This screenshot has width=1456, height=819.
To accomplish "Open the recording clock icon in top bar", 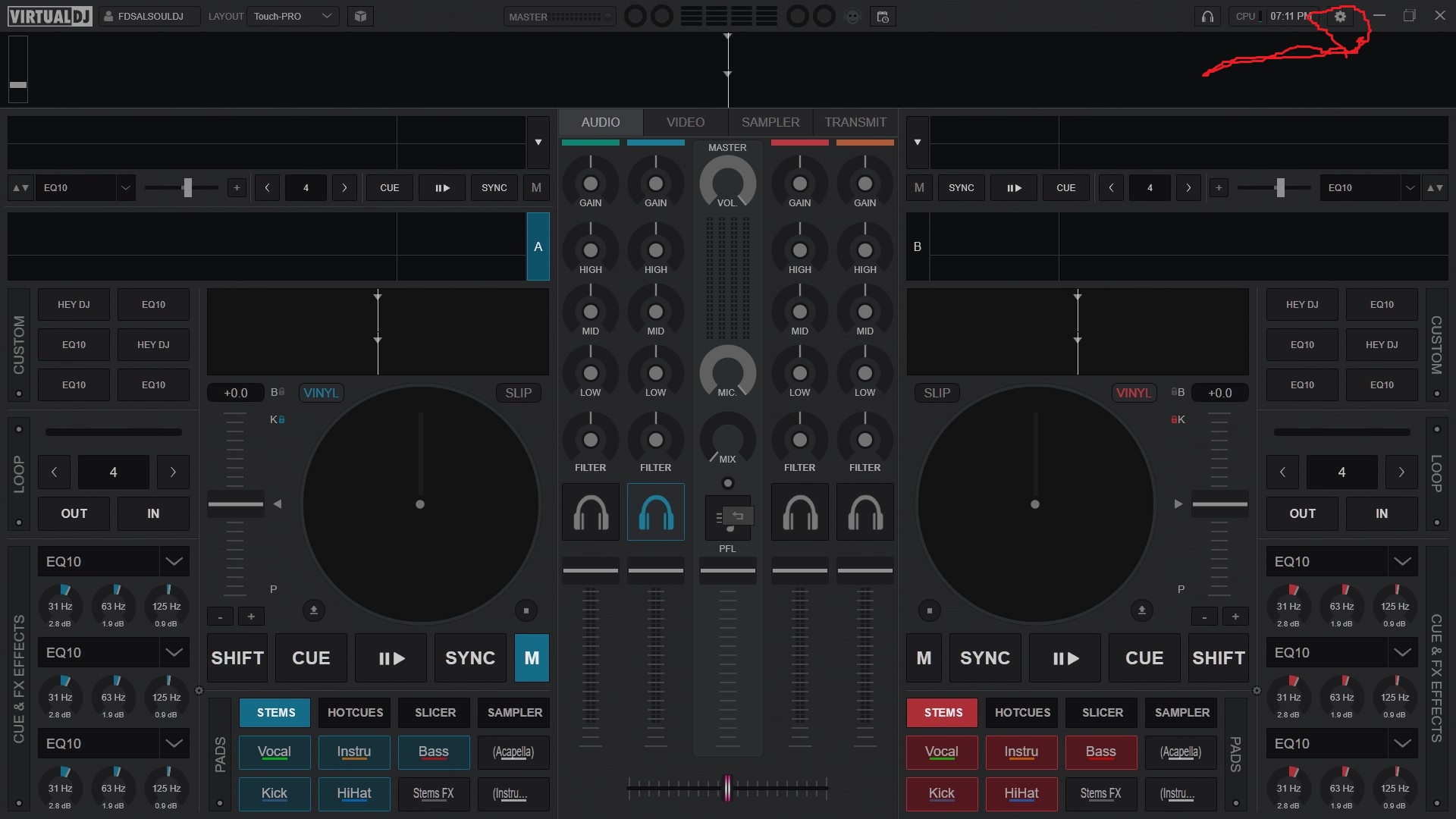I will (x=883, y=16).
